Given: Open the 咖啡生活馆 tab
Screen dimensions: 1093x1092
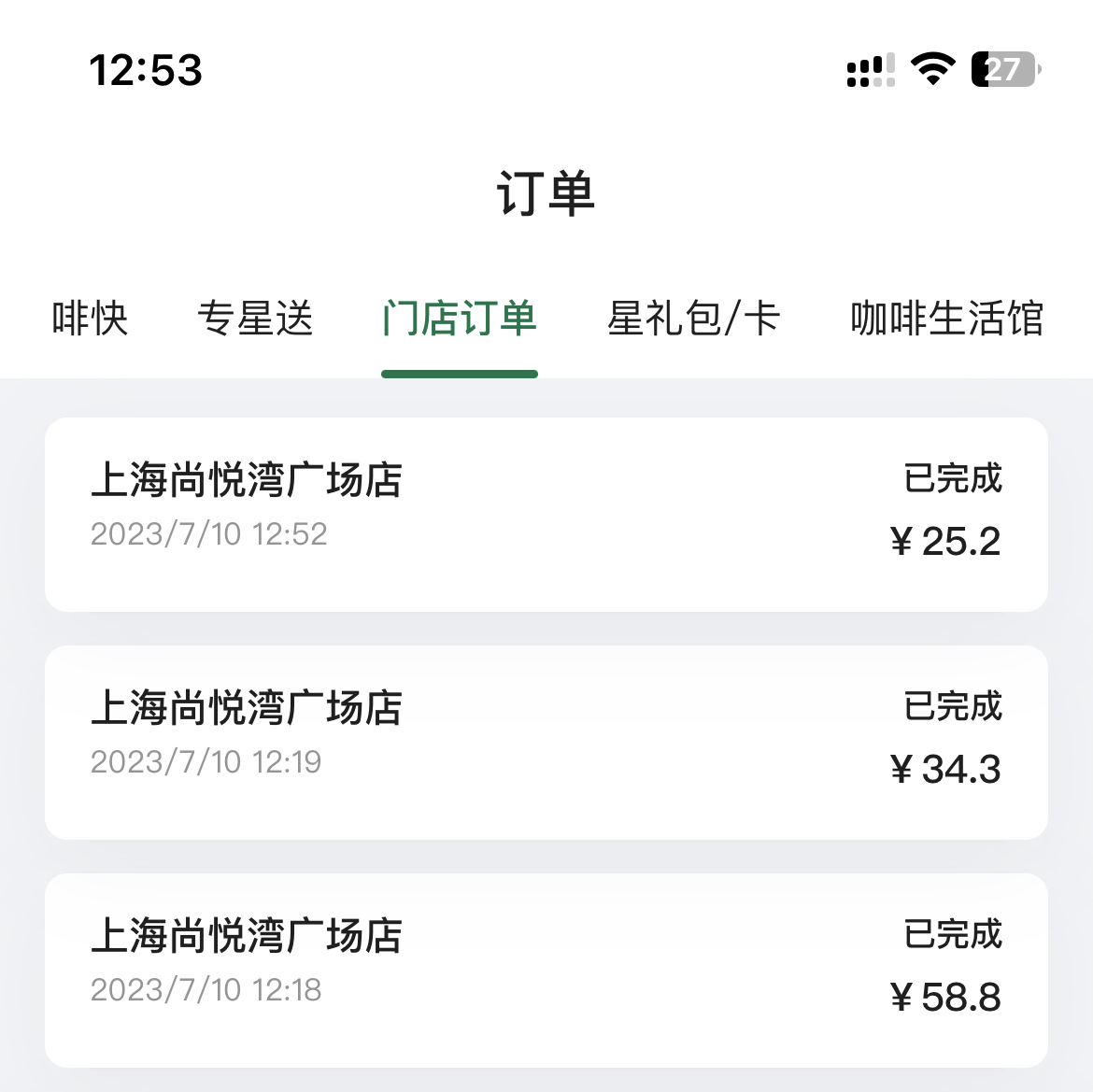Looking at the screenshot, I should coord(946,319).
